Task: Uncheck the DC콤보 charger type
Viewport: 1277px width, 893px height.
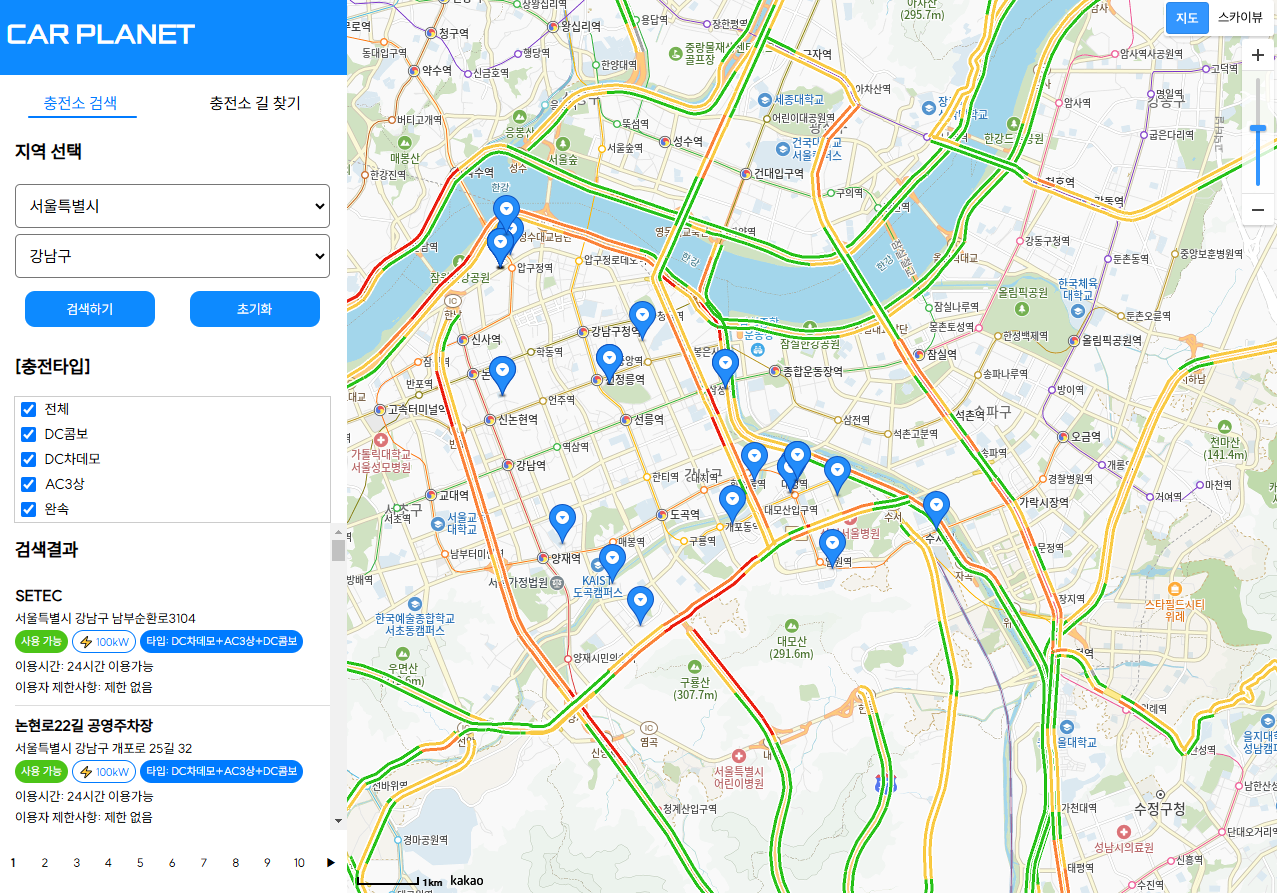Action: [29, 434]
